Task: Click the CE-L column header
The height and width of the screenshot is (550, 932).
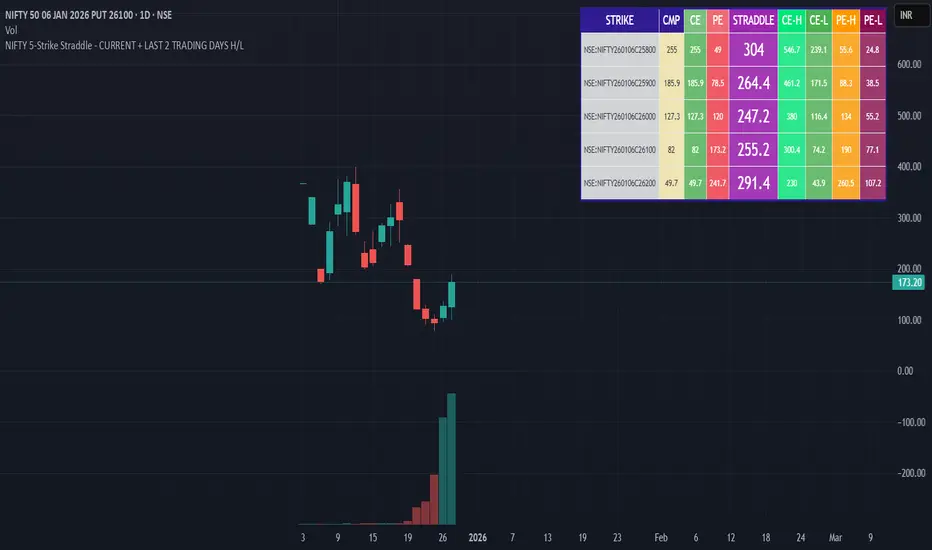Action: [x=818, y=20]
